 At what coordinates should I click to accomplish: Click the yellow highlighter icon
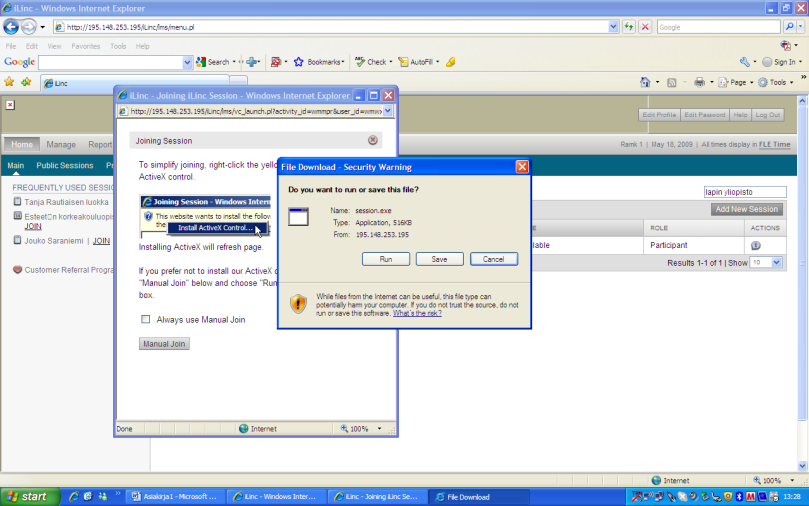click(450, 62)
